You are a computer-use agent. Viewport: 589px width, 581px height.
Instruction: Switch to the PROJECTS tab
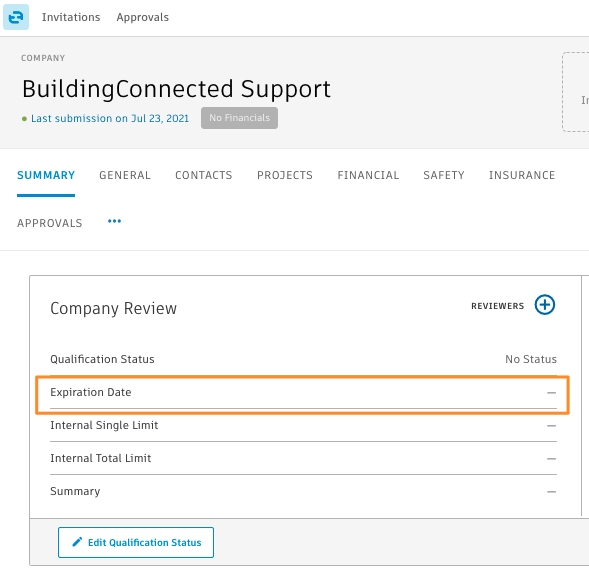(285, 175)
